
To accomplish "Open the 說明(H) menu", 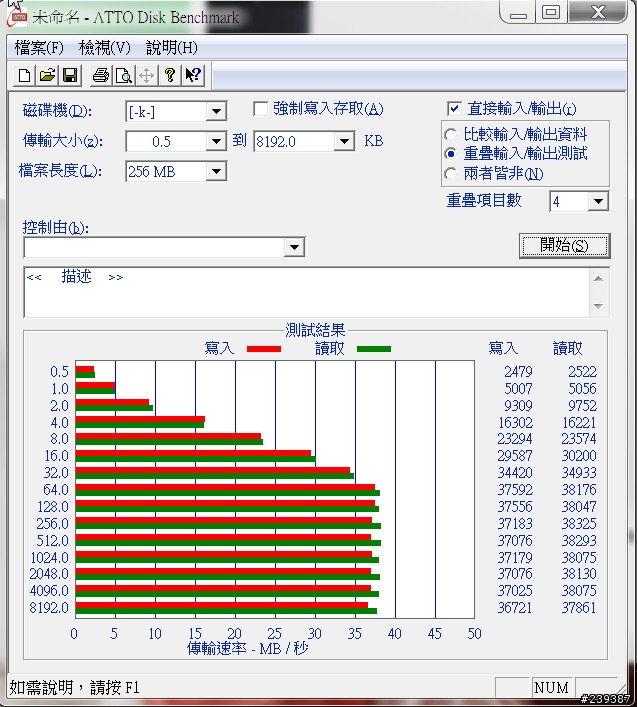I will 172,47.
